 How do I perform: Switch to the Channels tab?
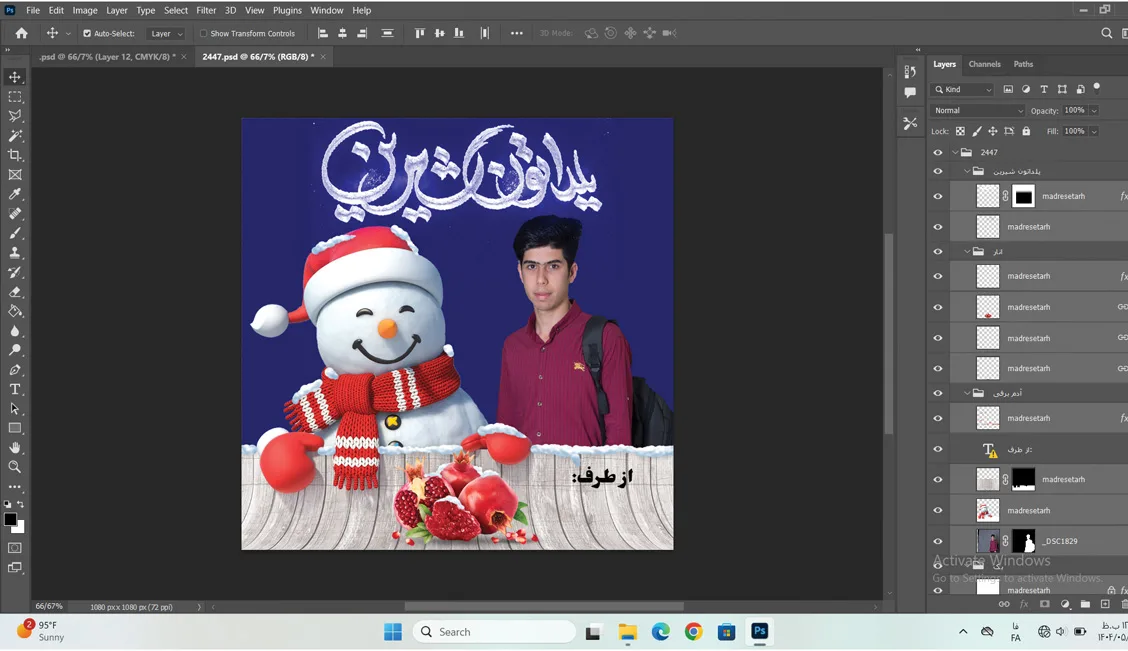pos(984,64)
